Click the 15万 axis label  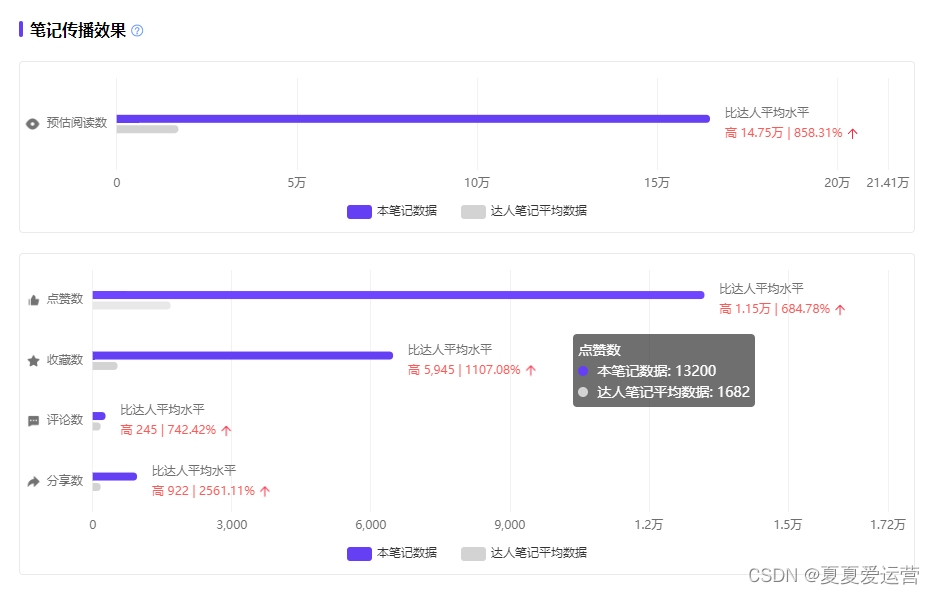(x=657, y=183)
